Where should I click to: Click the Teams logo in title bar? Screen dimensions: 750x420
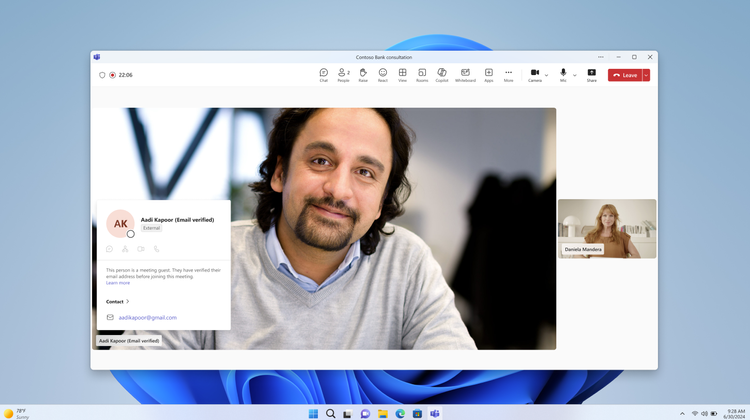coord(97,57)
